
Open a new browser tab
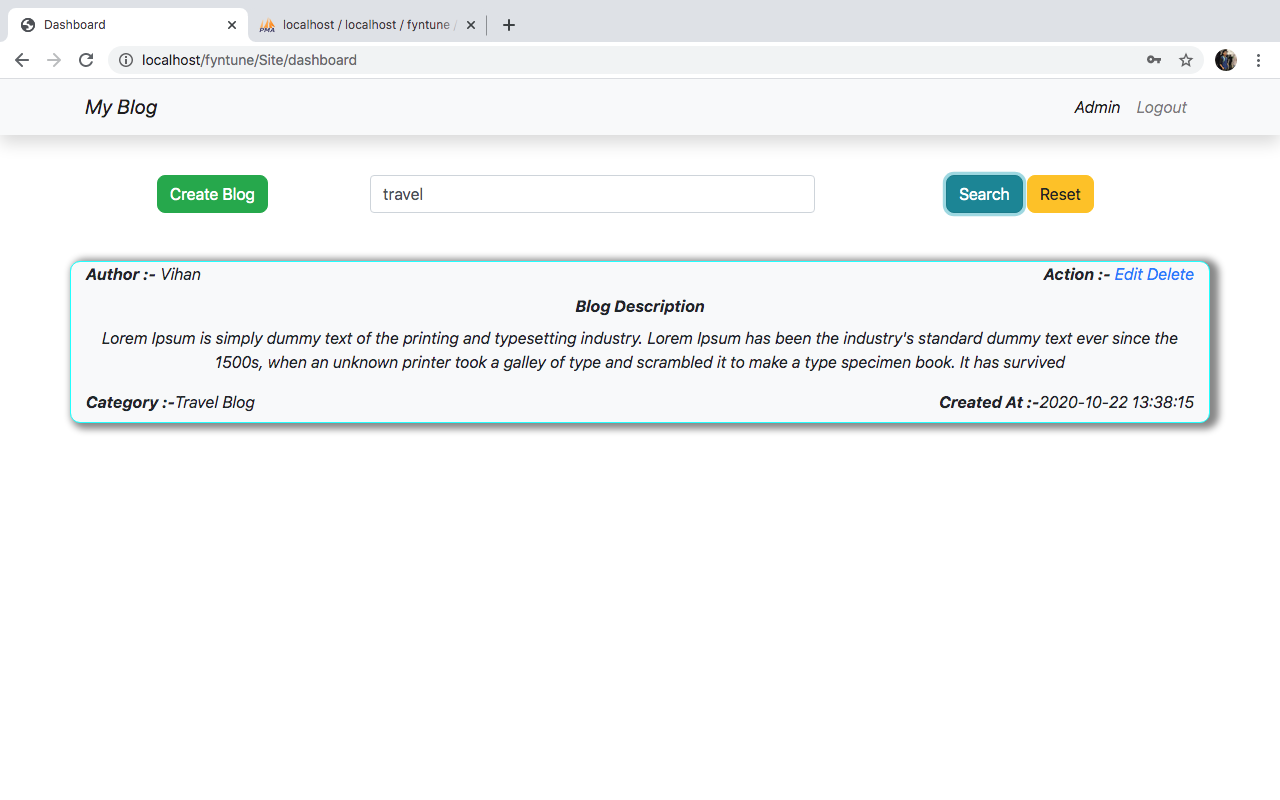509,25
